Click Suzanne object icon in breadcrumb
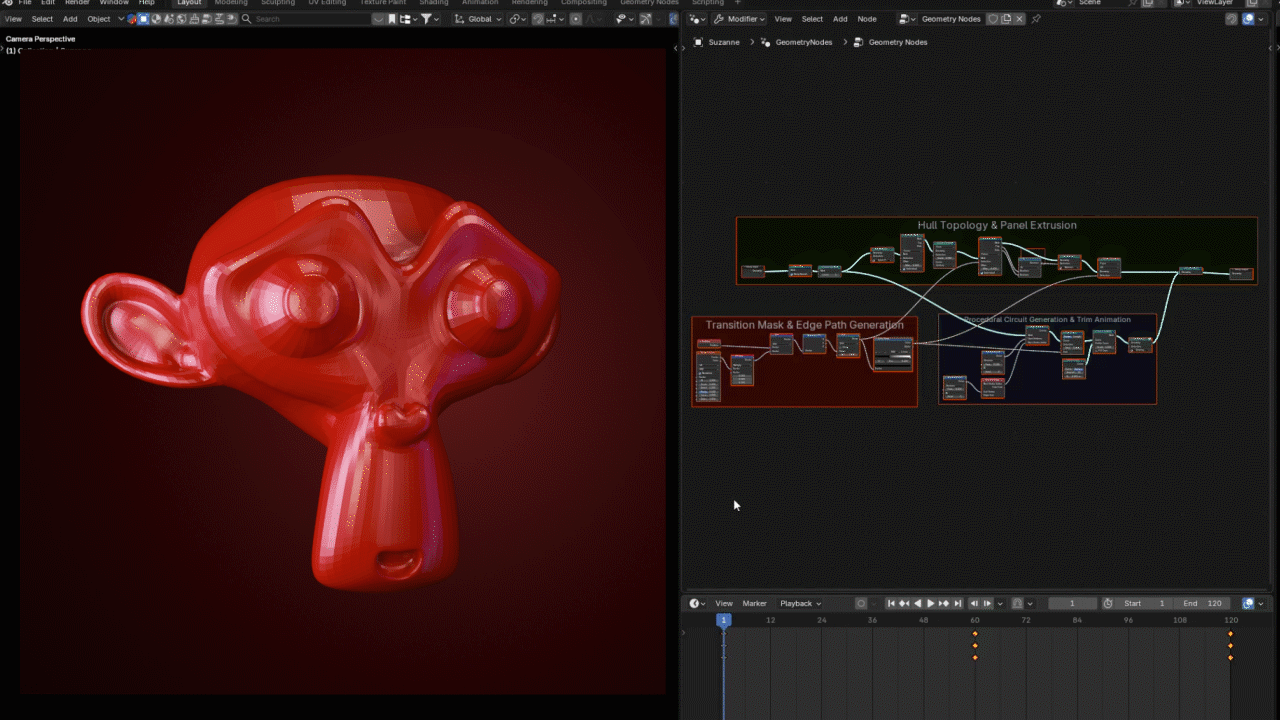This screenshot has height=720, width=1280. pos(698,42)
